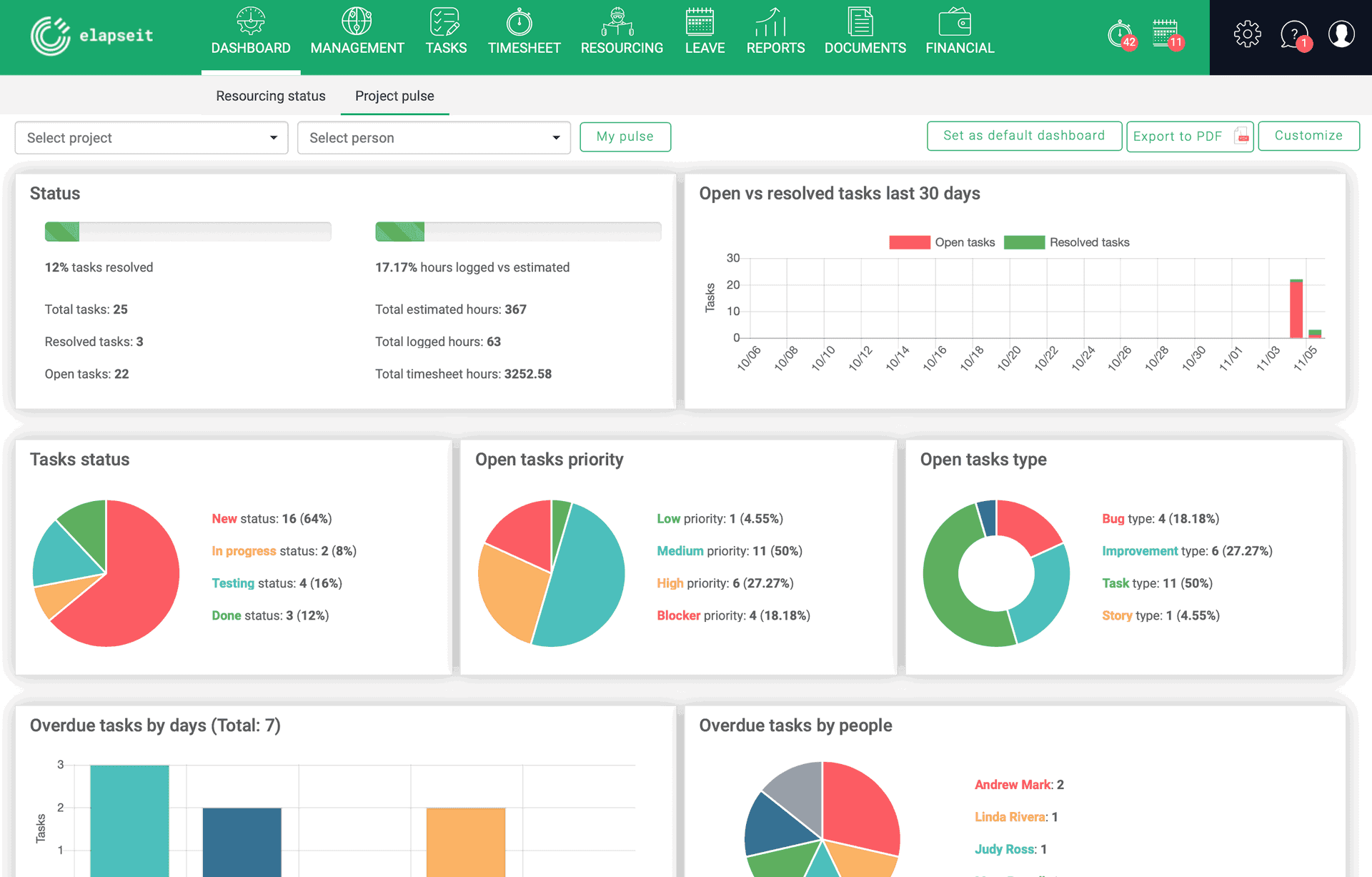Screen dimensions: 1372x877
Task: Click the Customize dashboard option
Action: (1306, 136)
